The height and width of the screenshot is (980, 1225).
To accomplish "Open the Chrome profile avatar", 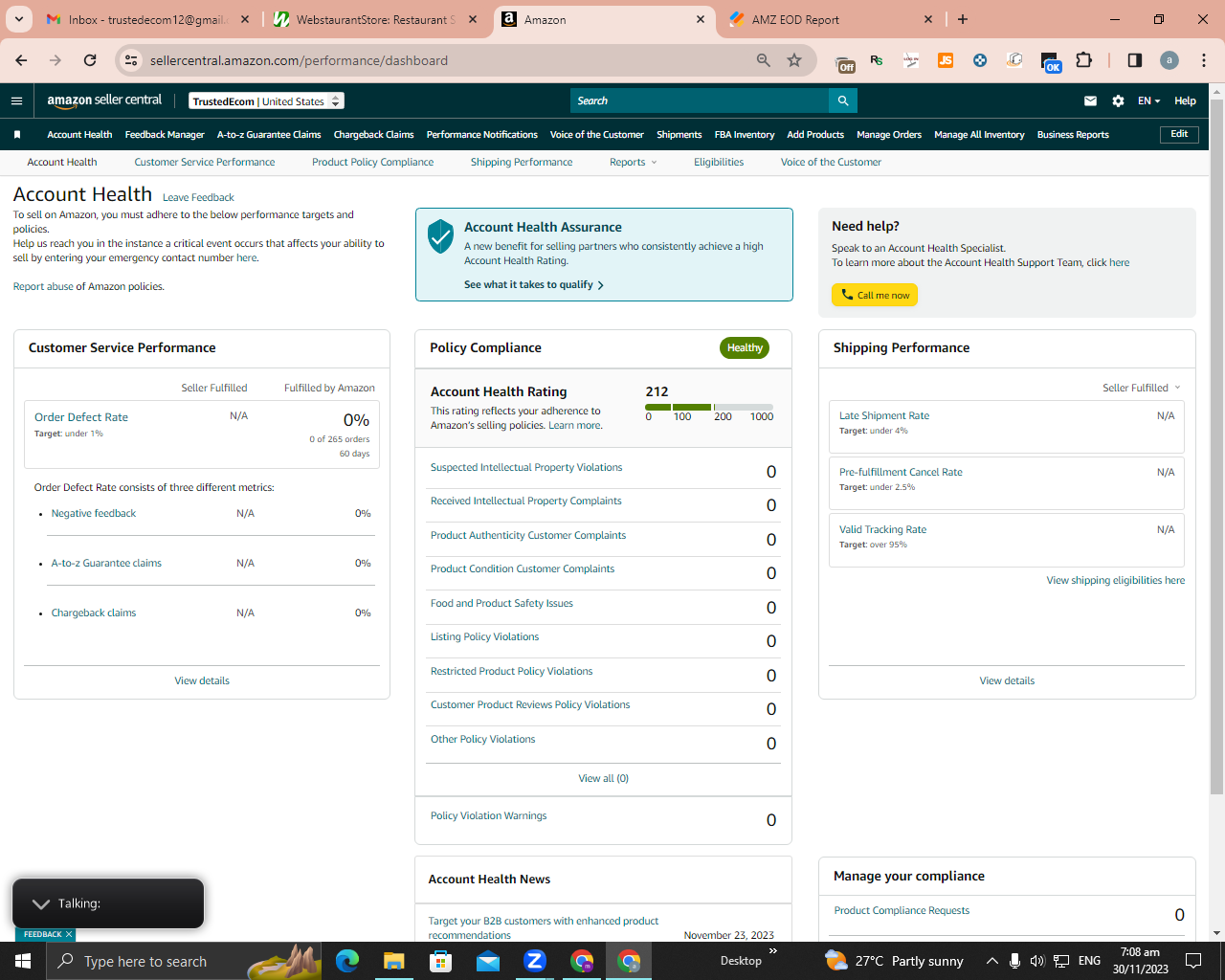I will (x=1169, y=60).
